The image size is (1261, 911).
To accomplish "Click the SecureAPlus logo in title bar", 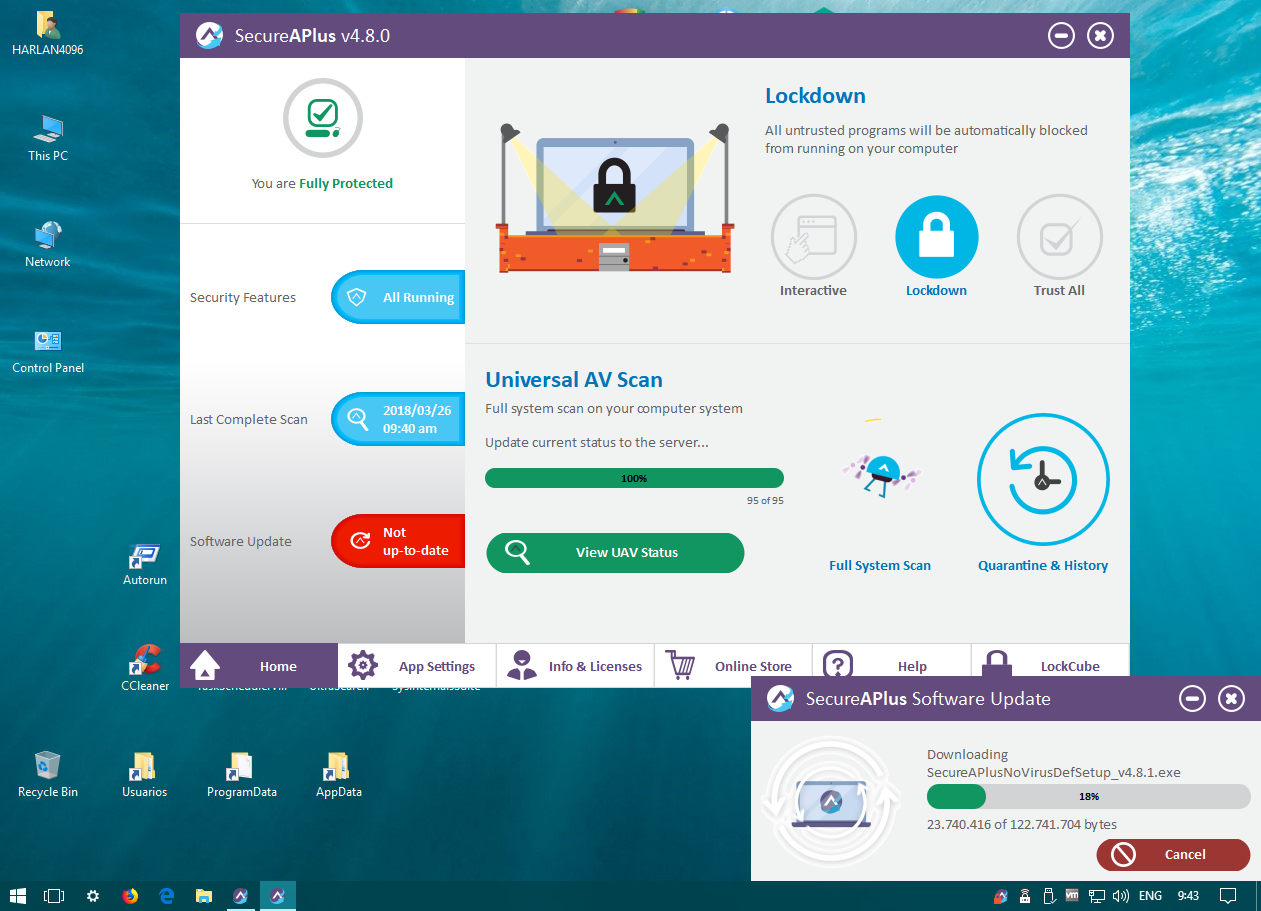I will pos(209,36).
